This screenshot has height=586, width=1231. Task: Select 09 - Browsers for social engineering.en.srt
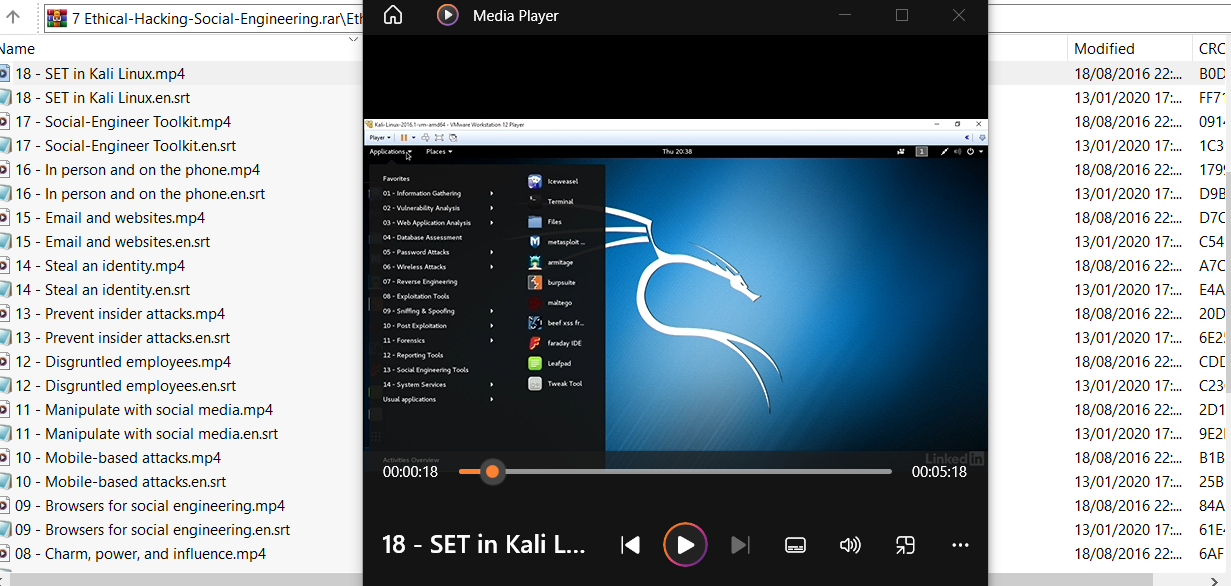coord(152,529)
